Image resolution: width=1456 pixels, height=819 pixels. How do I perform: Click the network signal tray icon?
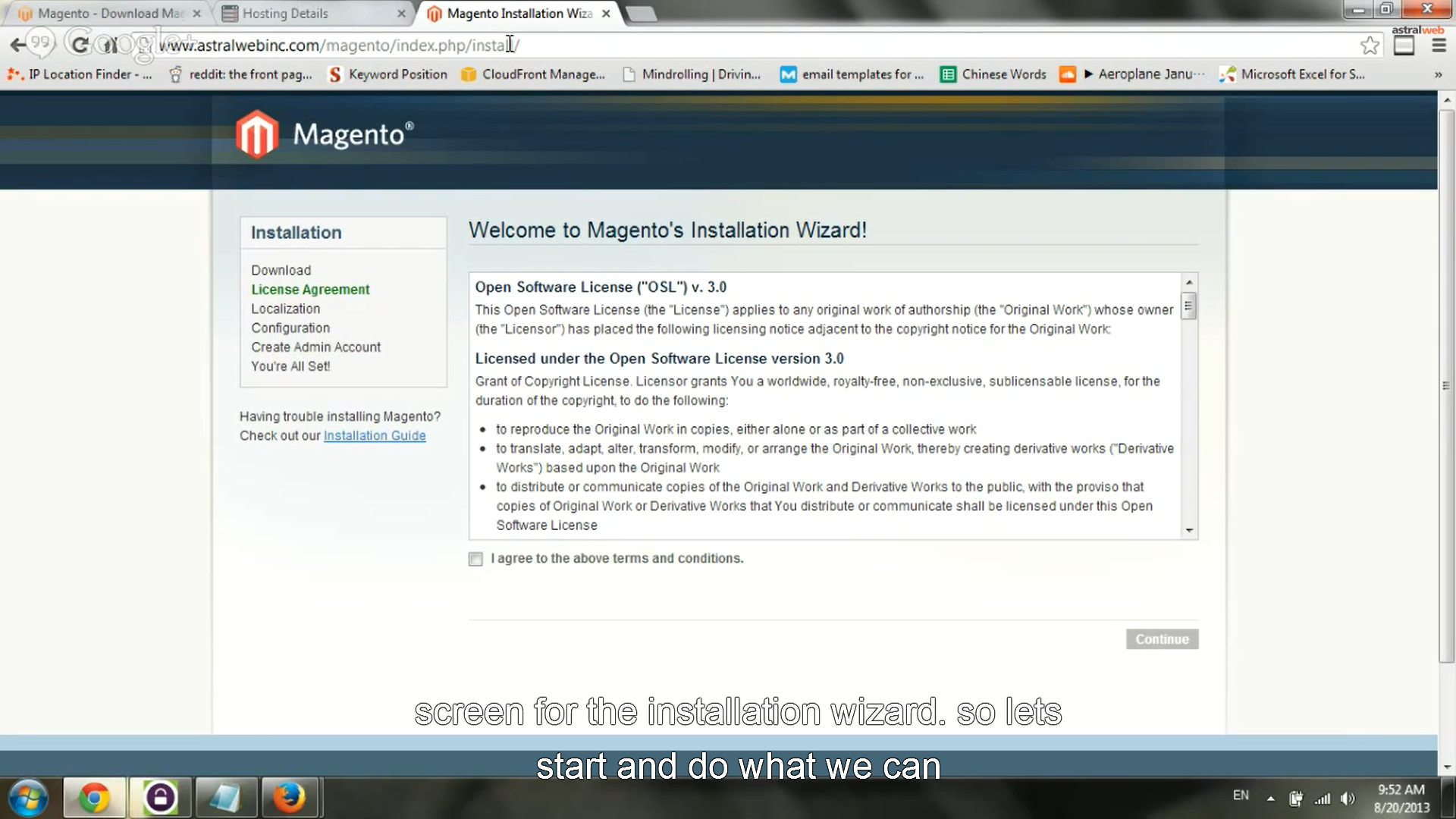[1323, 799]
